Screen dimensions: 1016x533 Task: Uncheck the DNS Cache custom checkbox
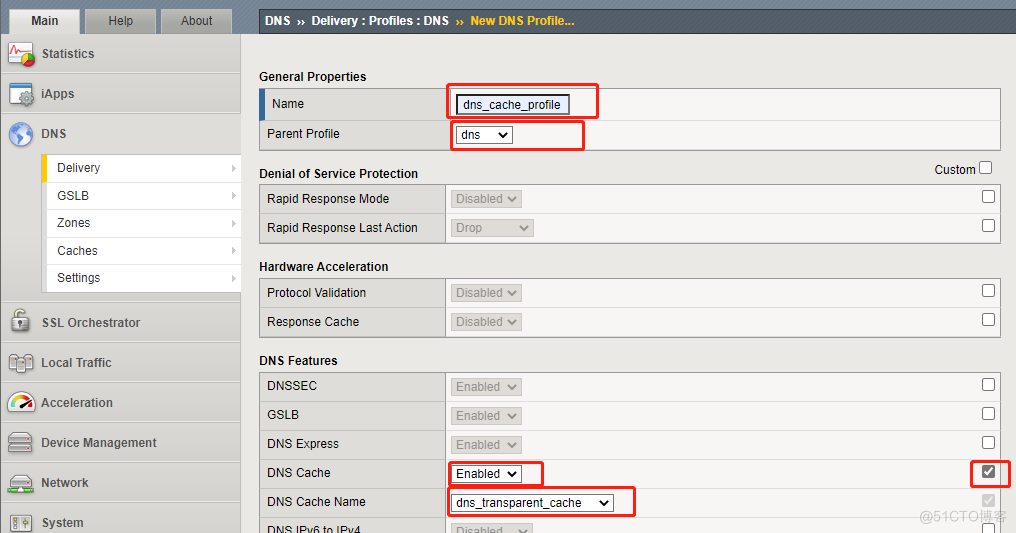pos(988,471)
